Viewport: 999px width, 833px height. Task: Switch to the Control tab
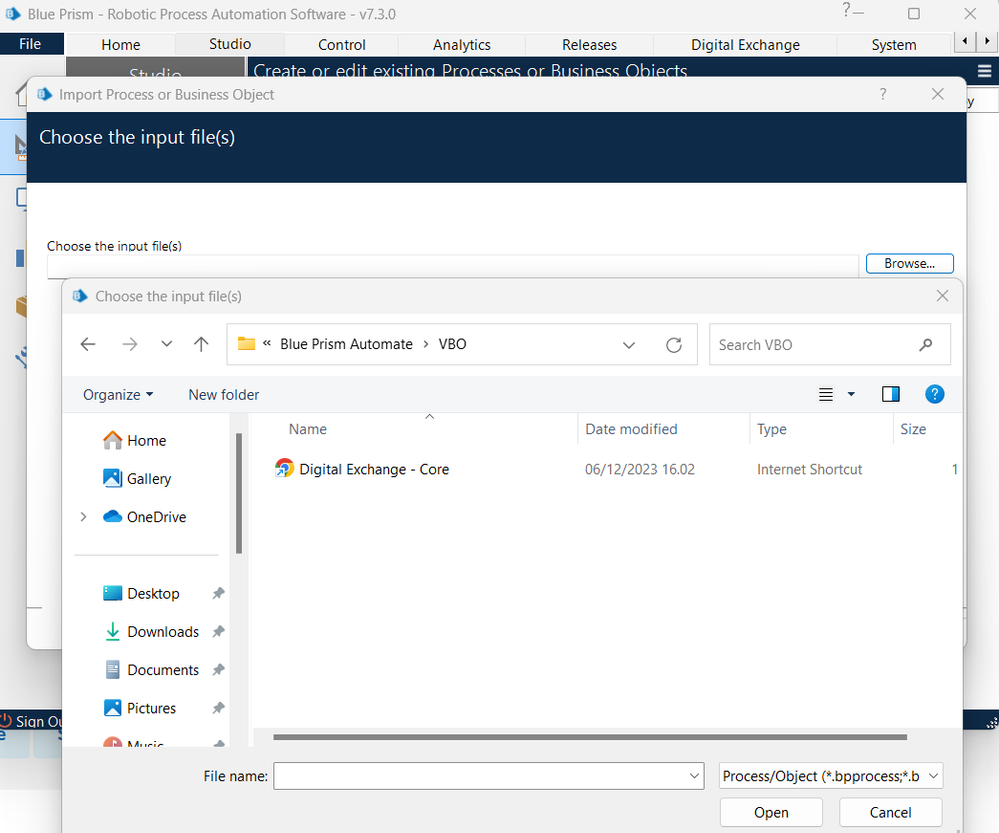pyautogui.click(x=341, y=45)
